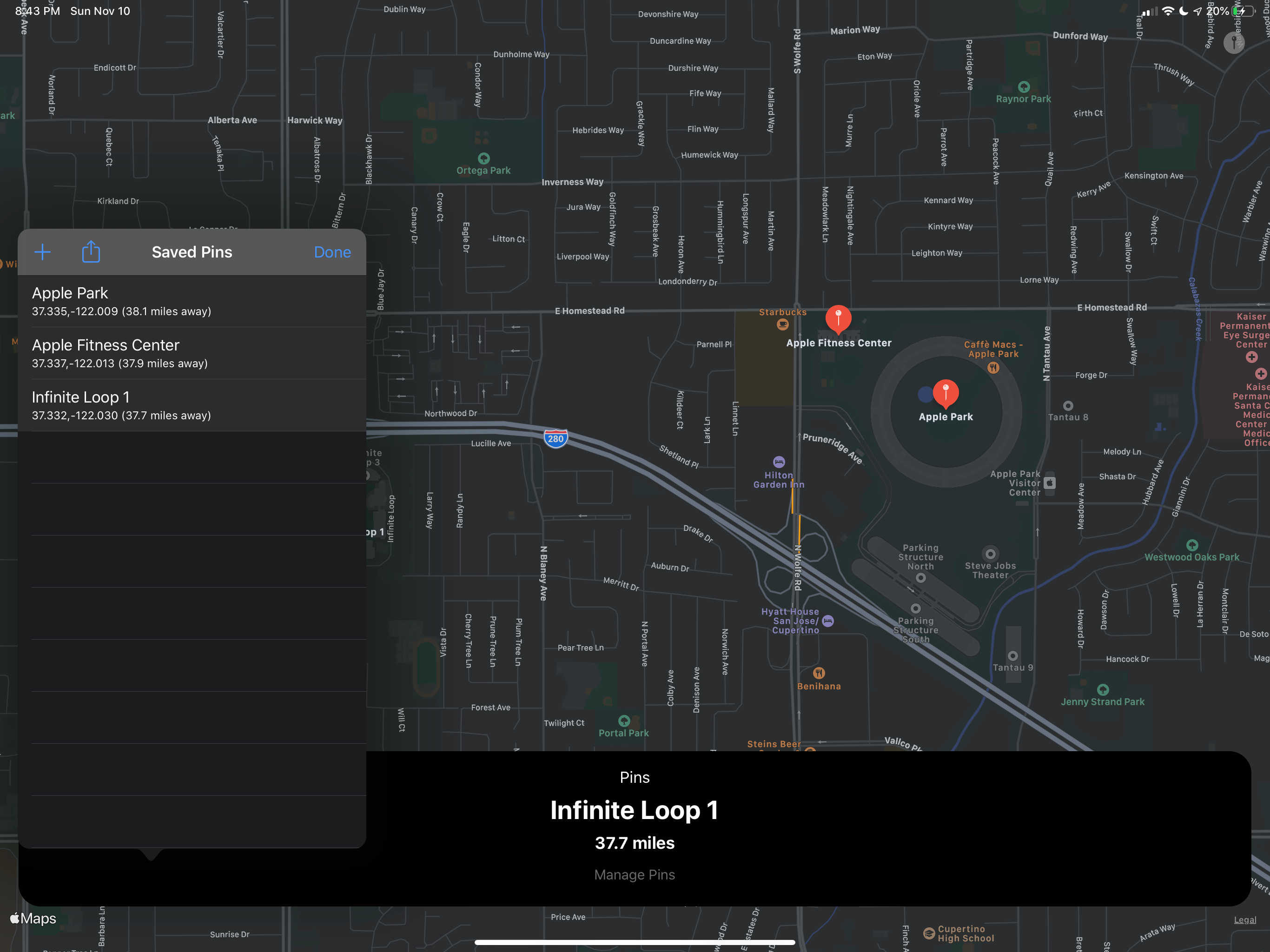Screen dimensions: 1270x952
Task: Tap the 37.7 miles distance text
Action: click(635, 843)
